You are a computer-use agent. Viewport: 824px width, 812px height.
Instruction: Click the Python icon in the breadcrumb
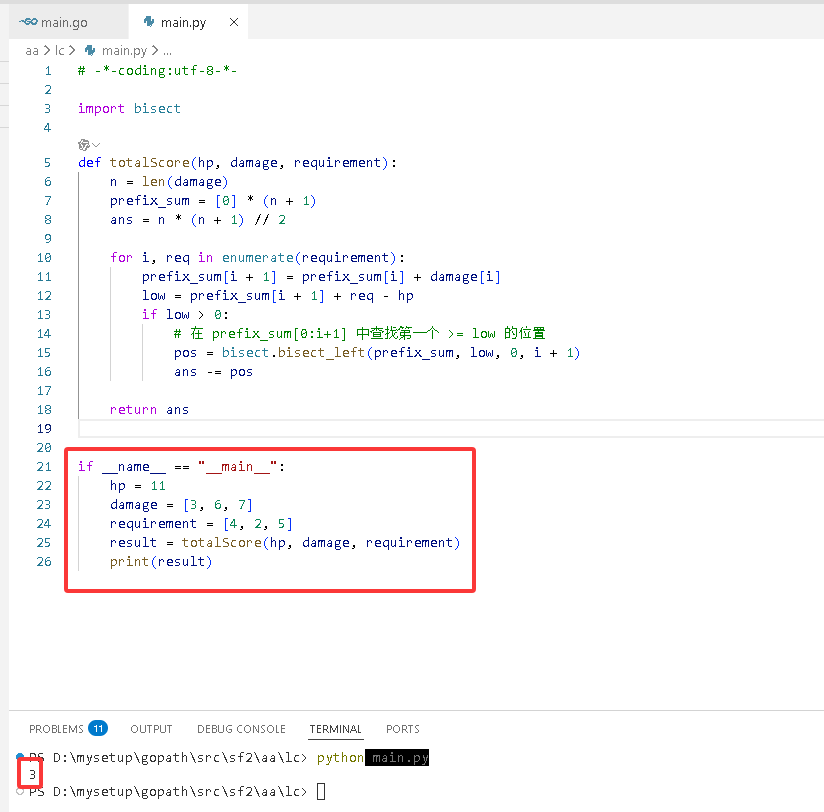click(90, 50)
